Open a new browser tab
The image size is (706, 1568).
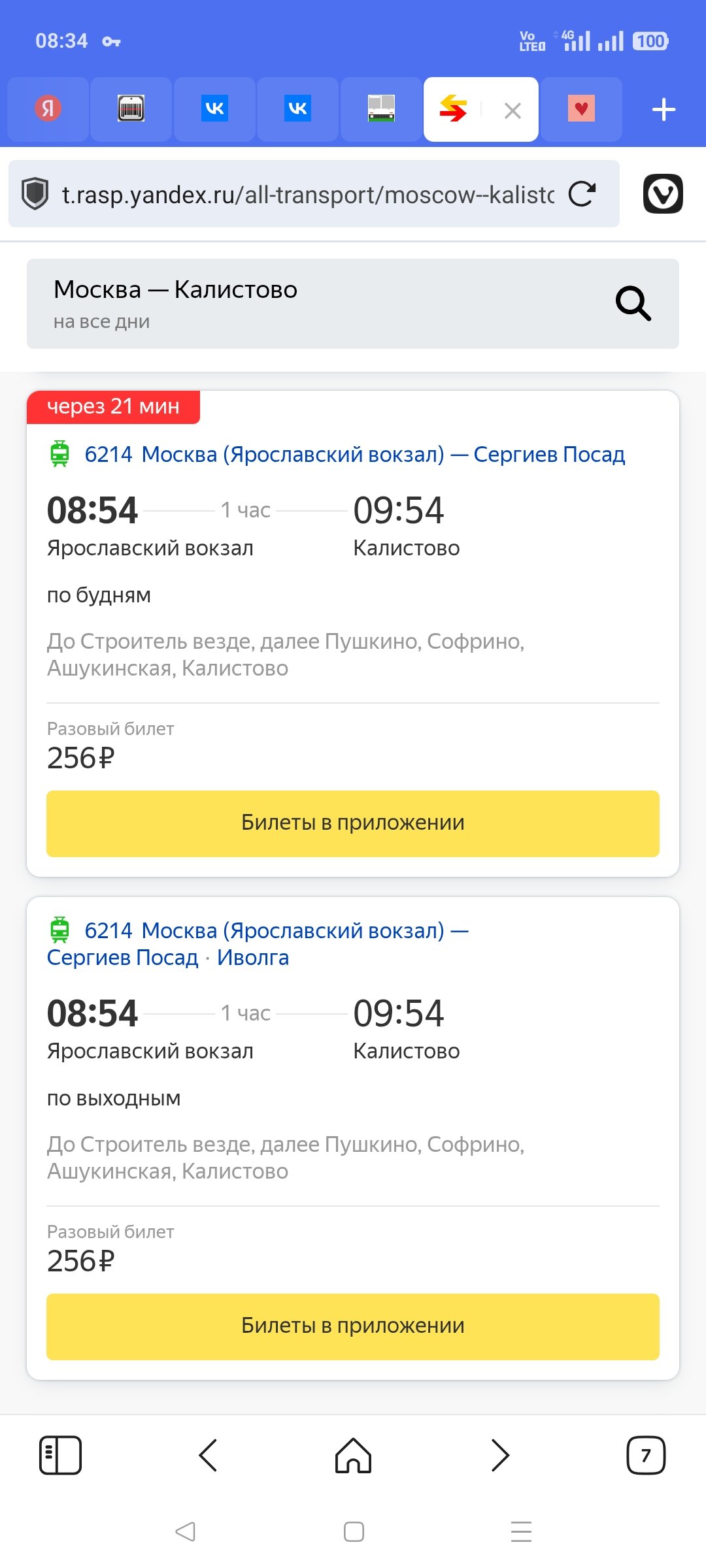(664, 109)
